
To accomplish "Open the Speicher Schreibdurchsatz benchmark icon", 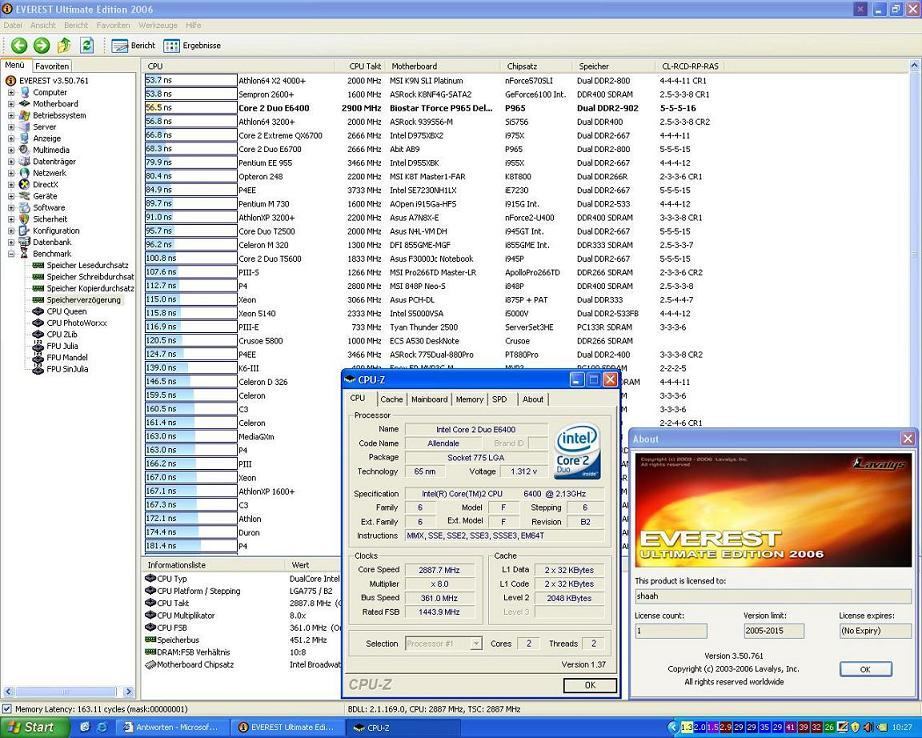I will pos(38,277).
